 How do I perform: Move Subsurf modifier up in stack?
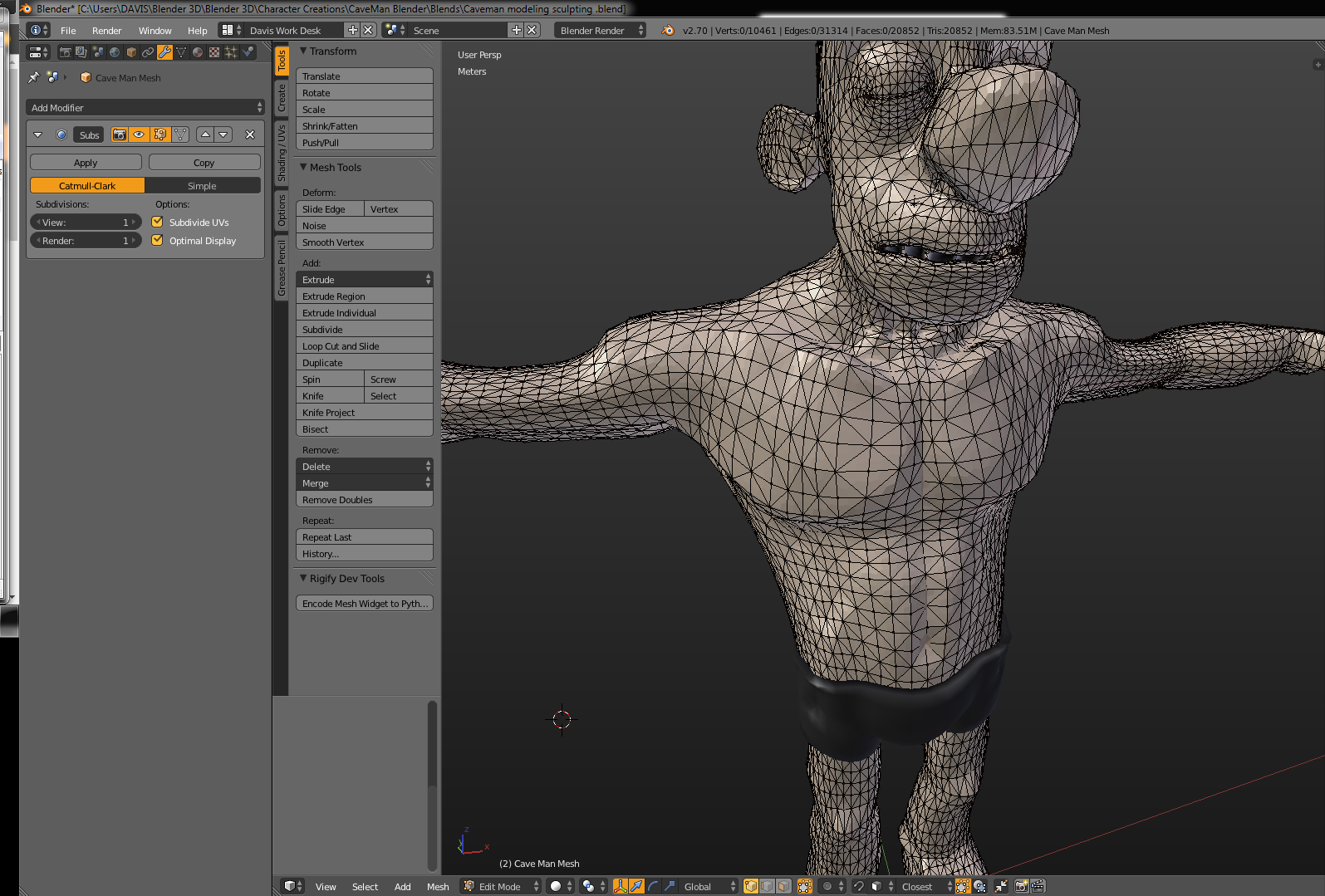tap(205, 135)
